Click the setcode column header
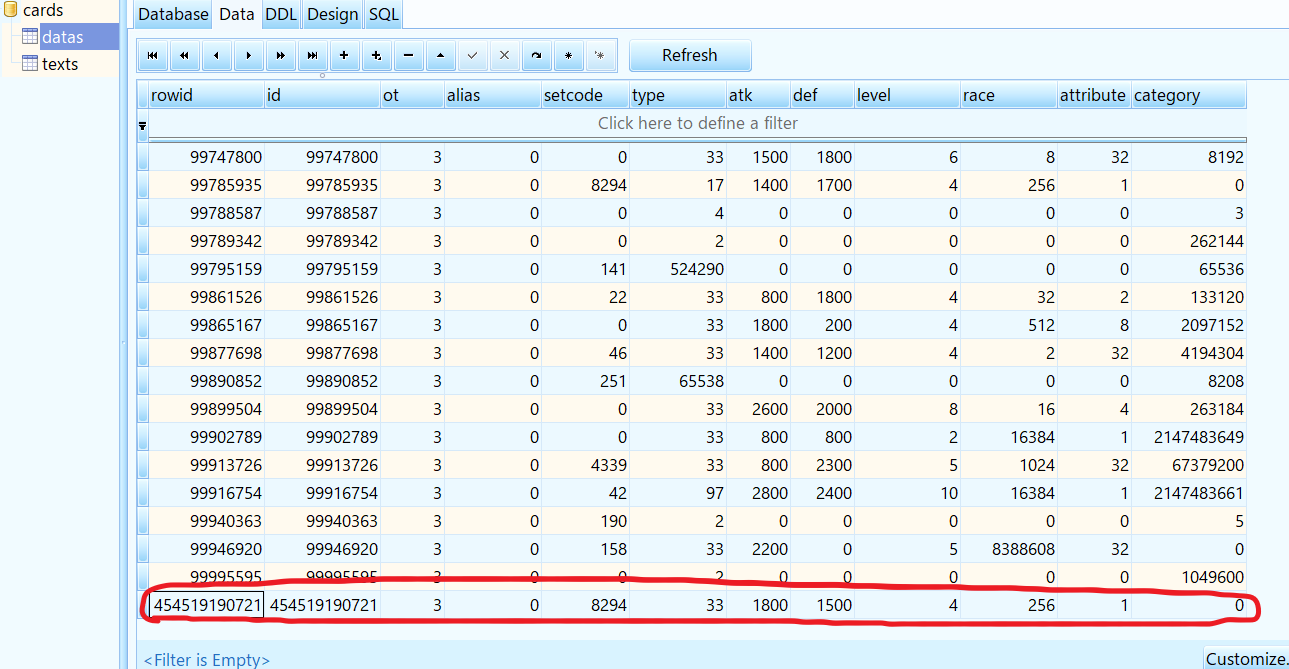1289x669 pixels. pos(585,95)
